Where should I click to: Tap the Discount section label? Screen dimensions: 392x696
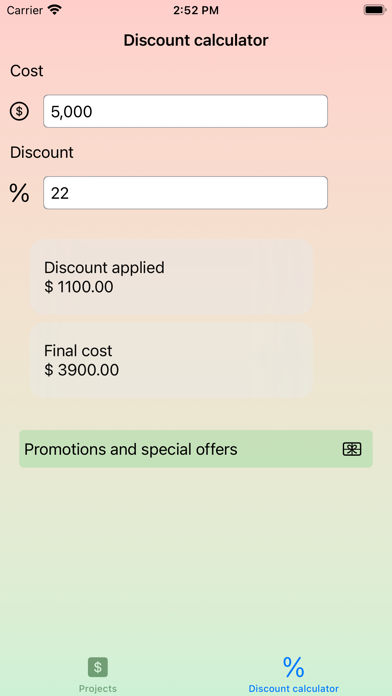pyautogui.click(x=42, y=153)
